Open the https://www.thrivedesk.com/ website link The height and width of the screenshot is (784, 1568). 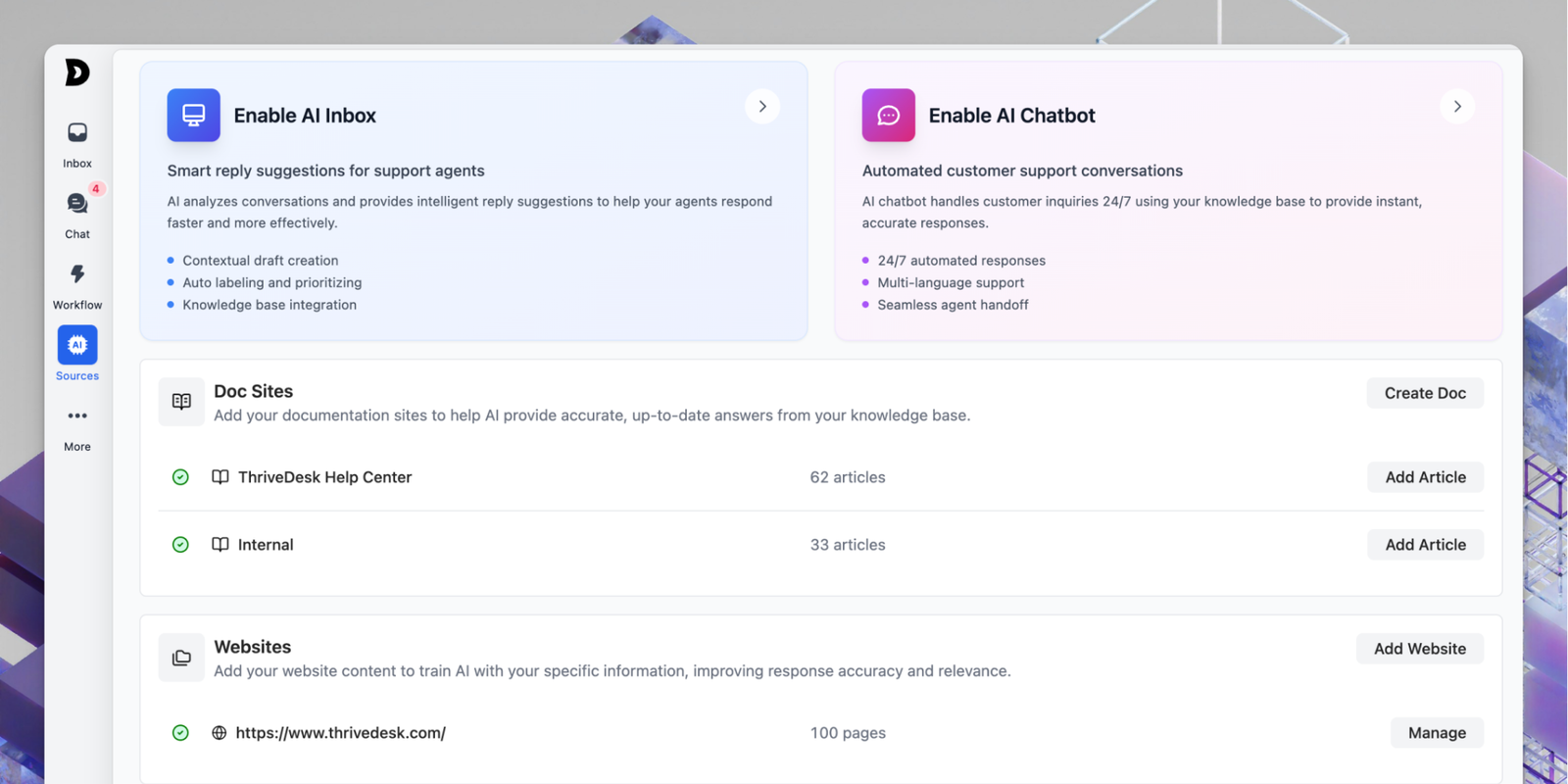[340, 733]
